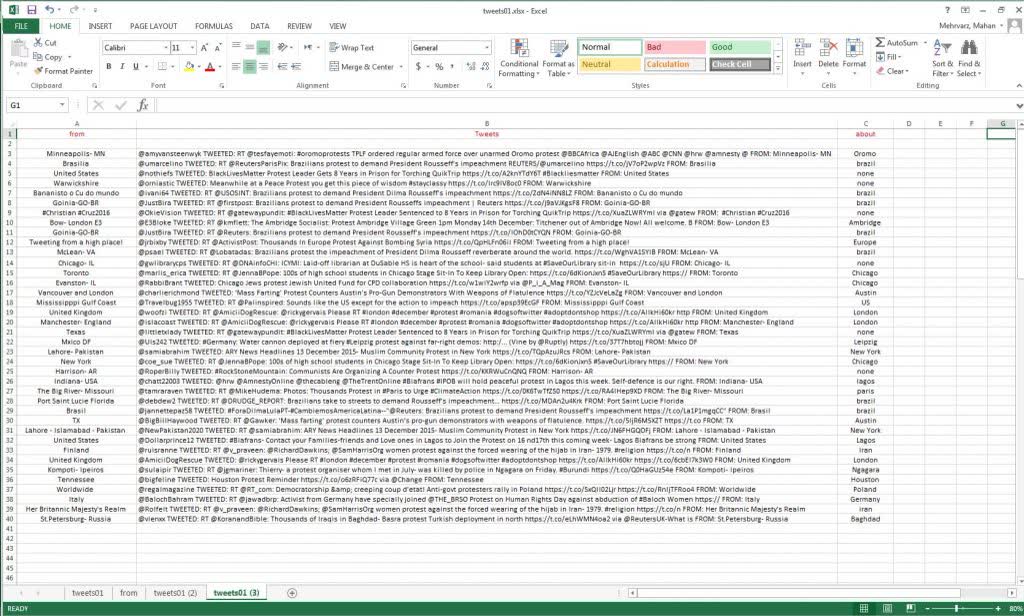1024x616 pixels.
Task: Toggle Underline formatting
Action: [x=135, y=67]
